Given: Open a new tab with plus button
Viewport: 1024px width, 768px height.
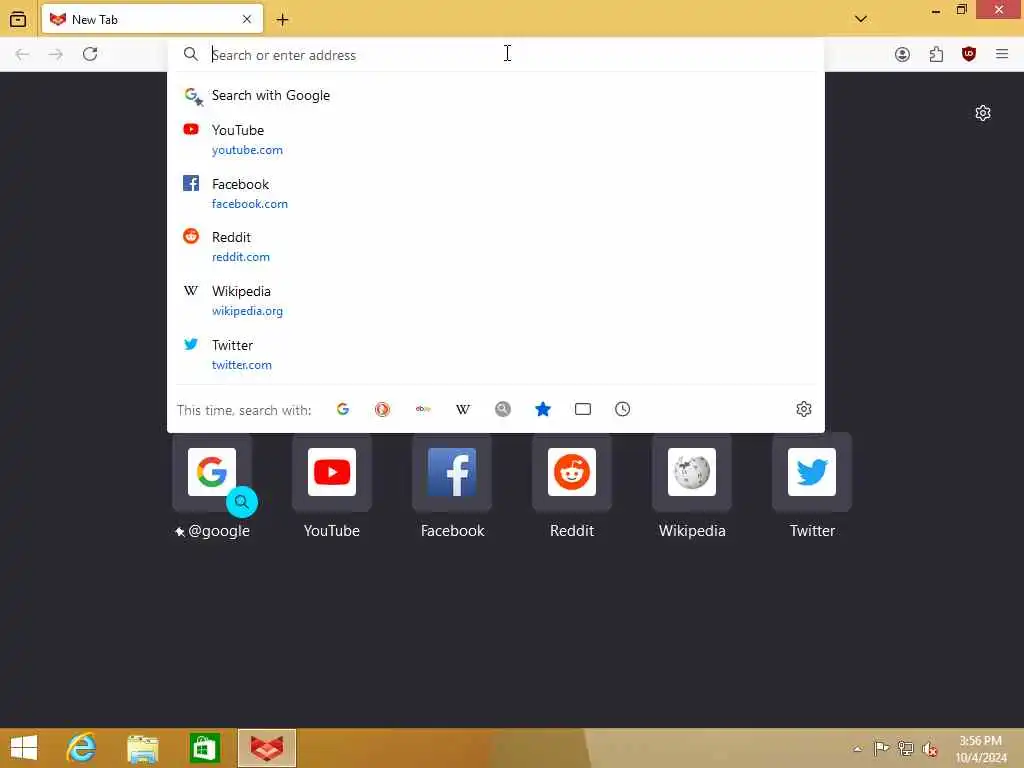Looking at the screenshot, I should point(282,20).
